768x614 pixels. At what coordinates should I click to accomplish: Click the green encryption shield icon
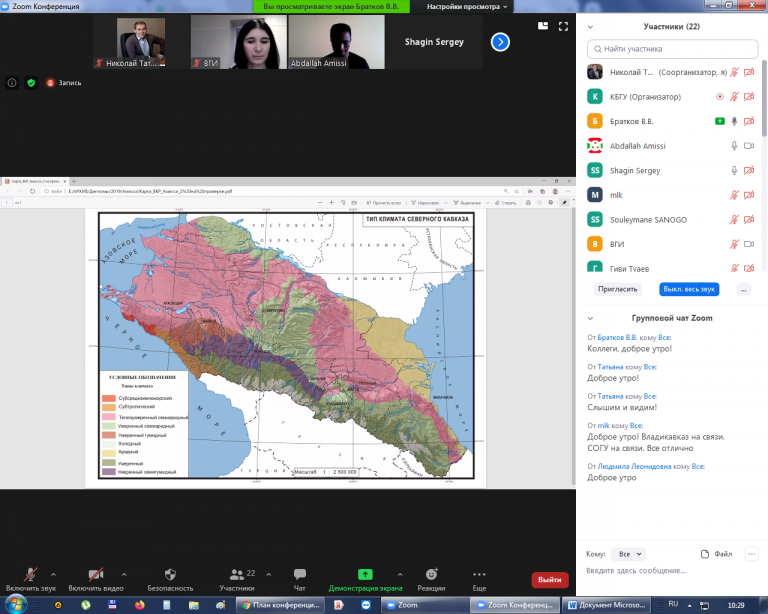30,83
